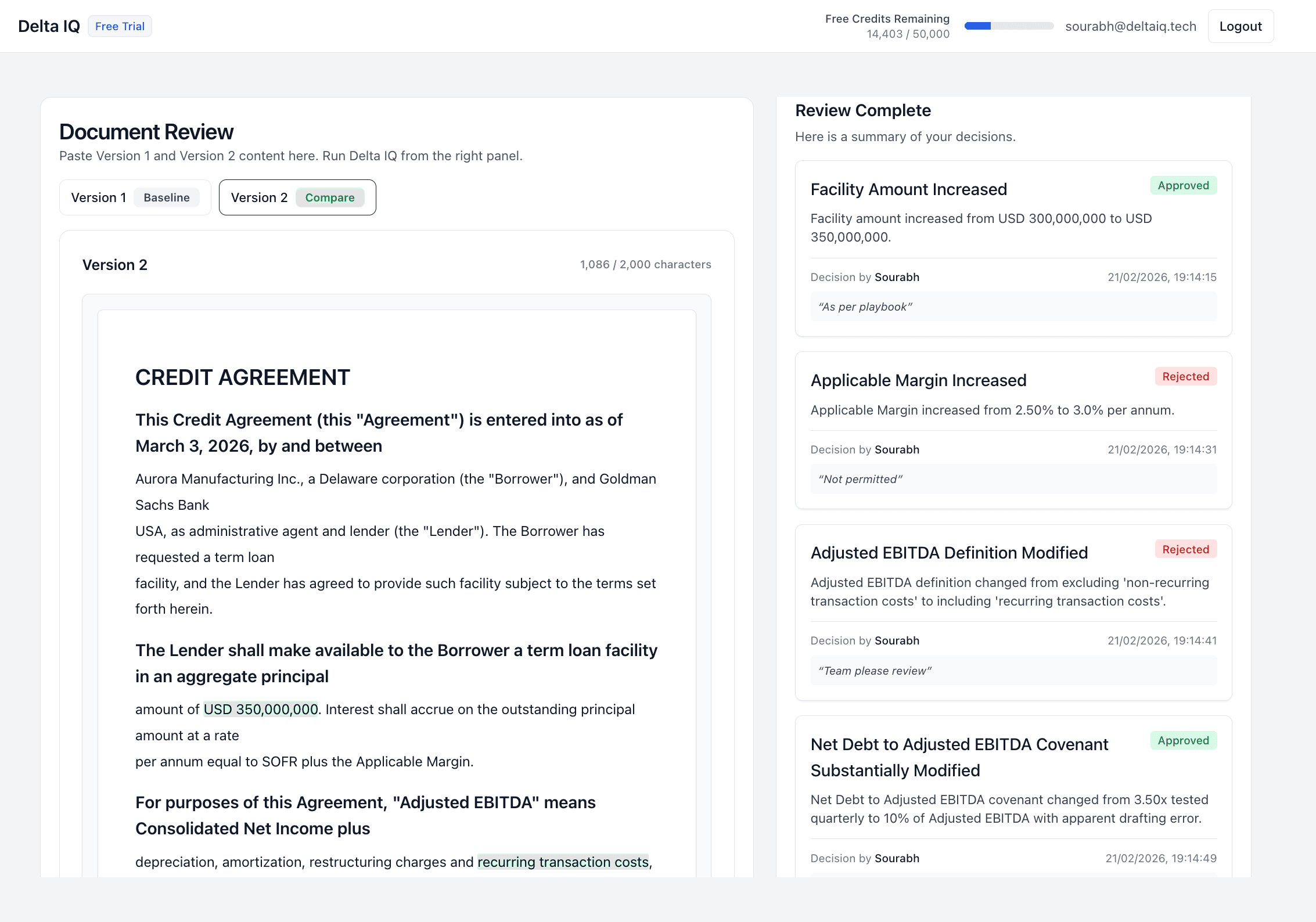Image resolution: width=1316 pixels, height=922 pixels.
Task: Switch to the Version 2 tab
Action: tap(297, 197)
